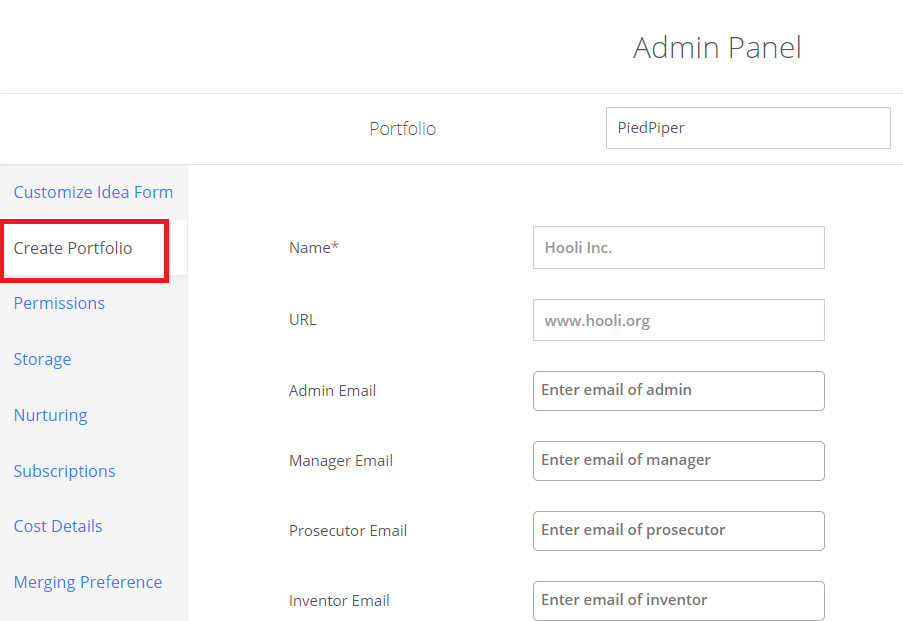Open Cost Details

58,526
